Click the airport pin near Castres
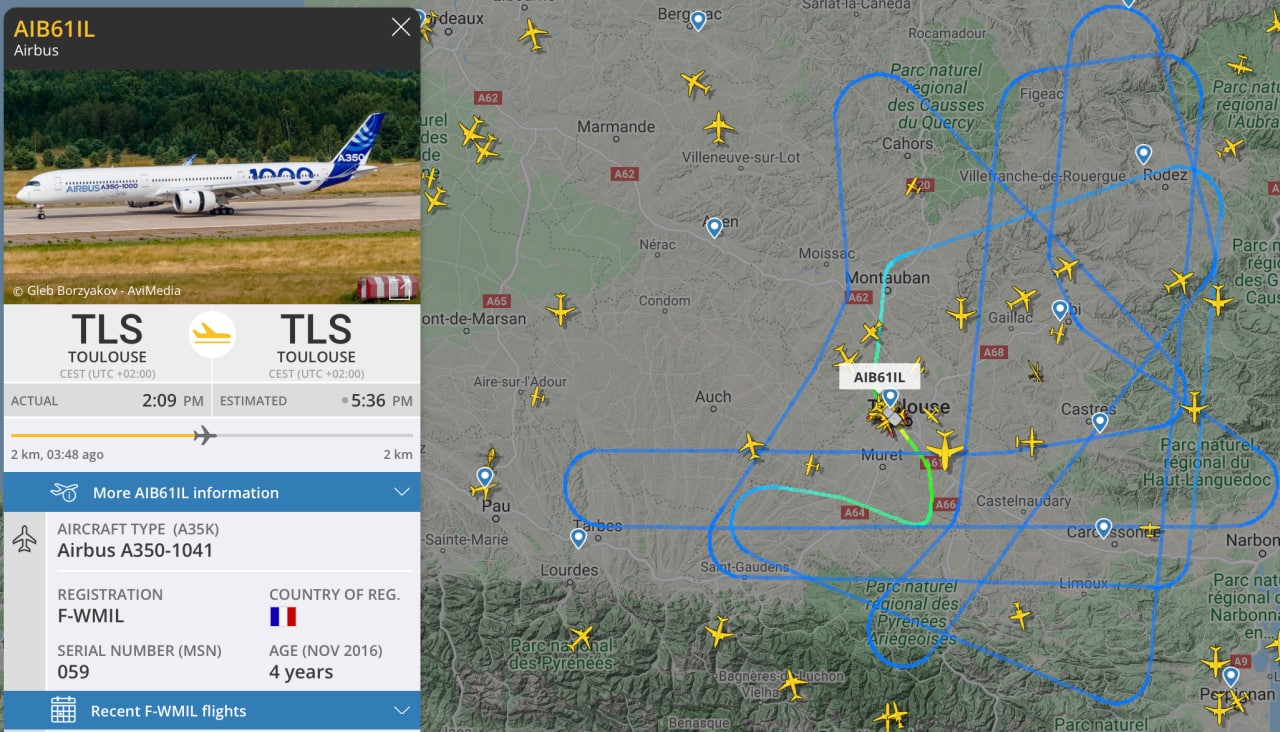Image resolution: width=1280 pixels, height=732 pixels. tap(1099, 423)
